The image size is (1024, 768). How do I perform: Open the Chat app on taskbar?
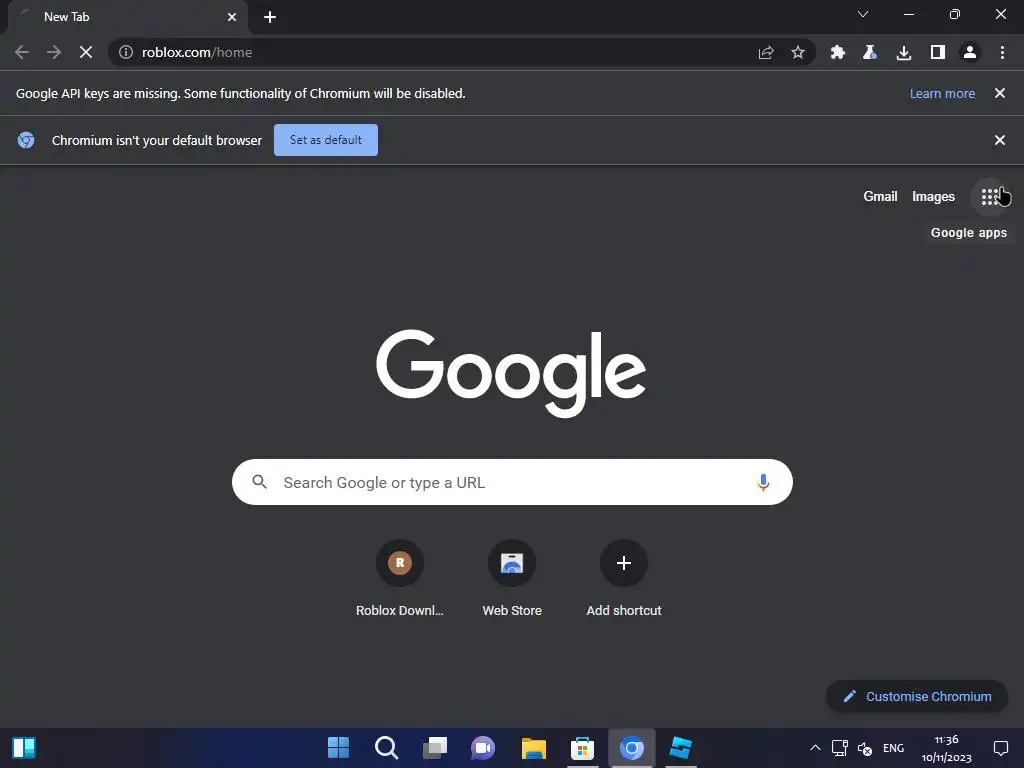point(483,748)
